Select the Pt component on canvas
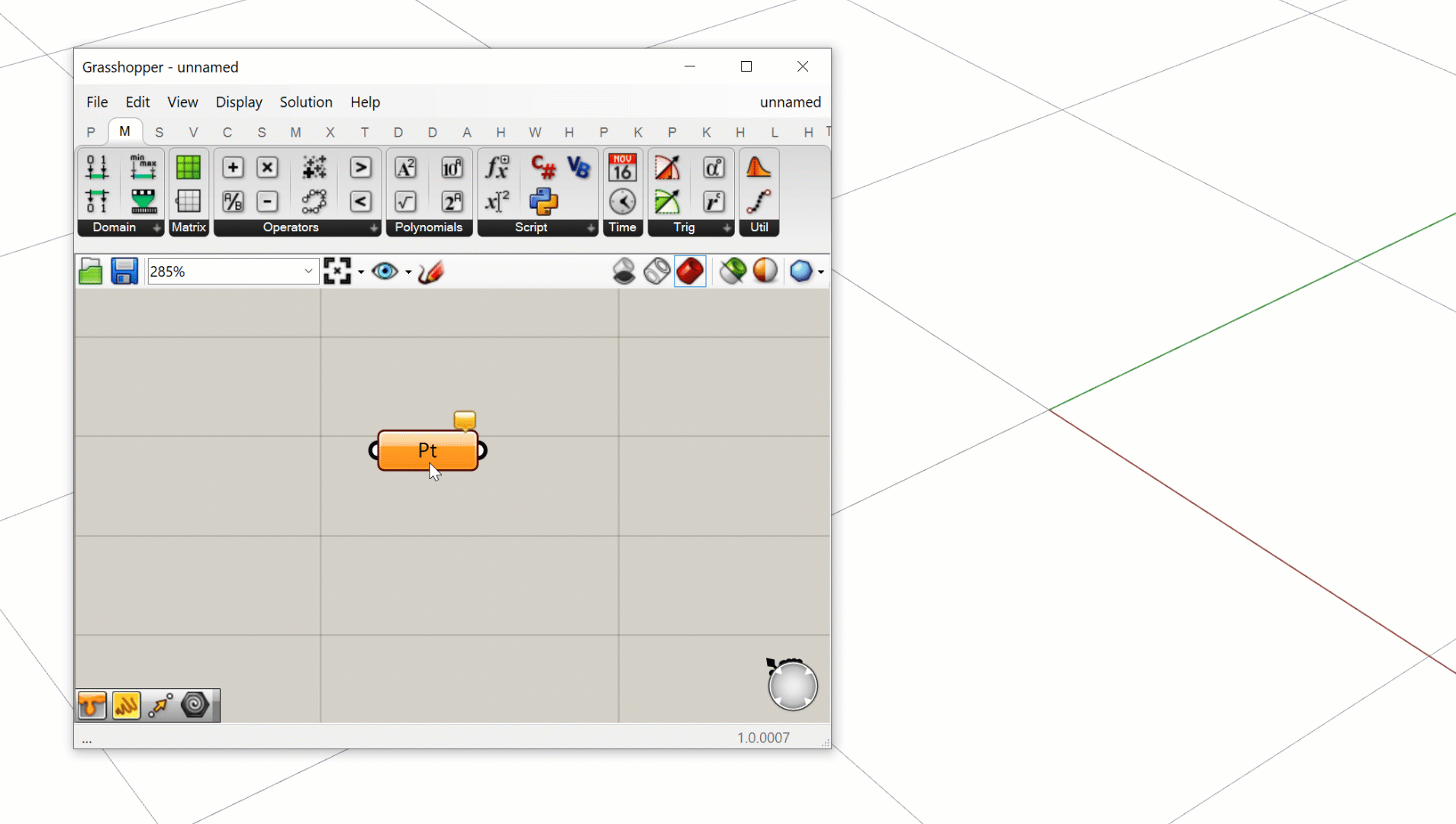The width and height of the screenshot is (1456, 824). [427, 451]
